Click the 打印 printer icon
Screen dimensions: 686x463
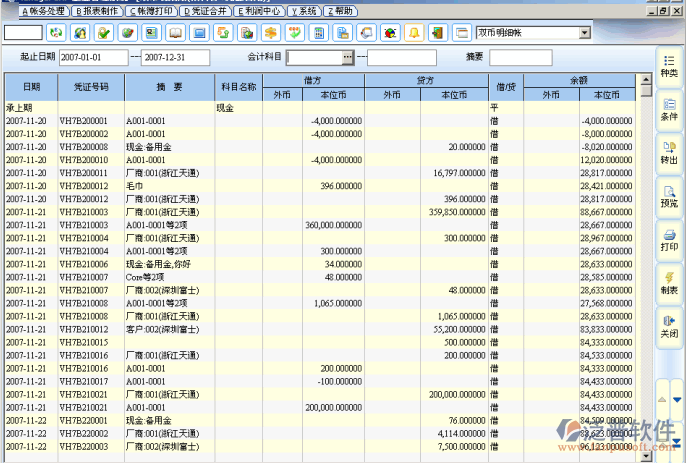[x=669, y=238]
